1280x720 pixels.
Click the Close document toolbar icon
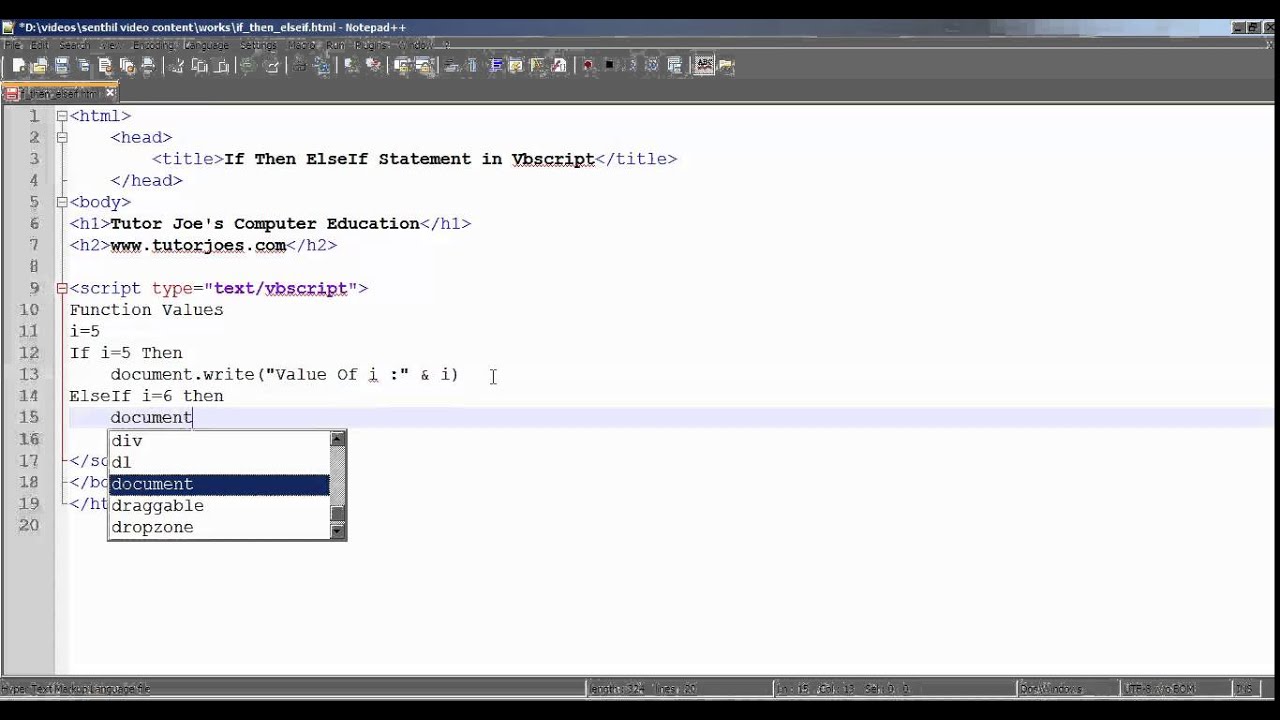pos(106,66)
